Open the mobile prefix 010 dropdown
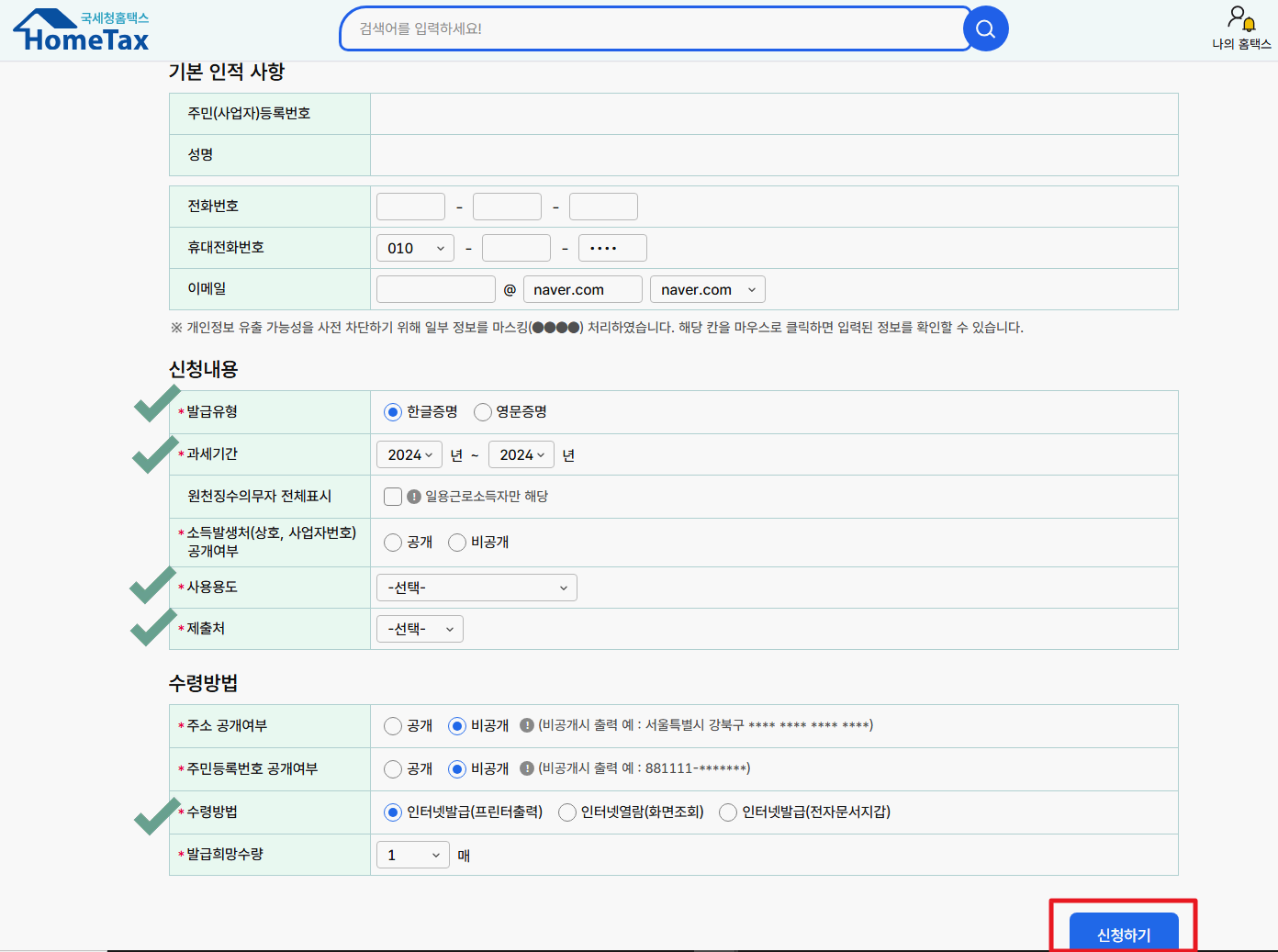1278x952 pixels. 414,247
